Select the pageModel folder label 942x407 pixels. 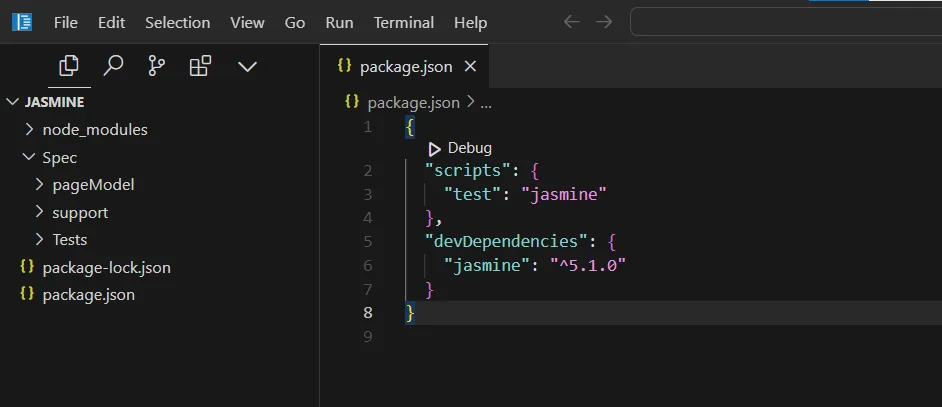[x=93, y=185]
